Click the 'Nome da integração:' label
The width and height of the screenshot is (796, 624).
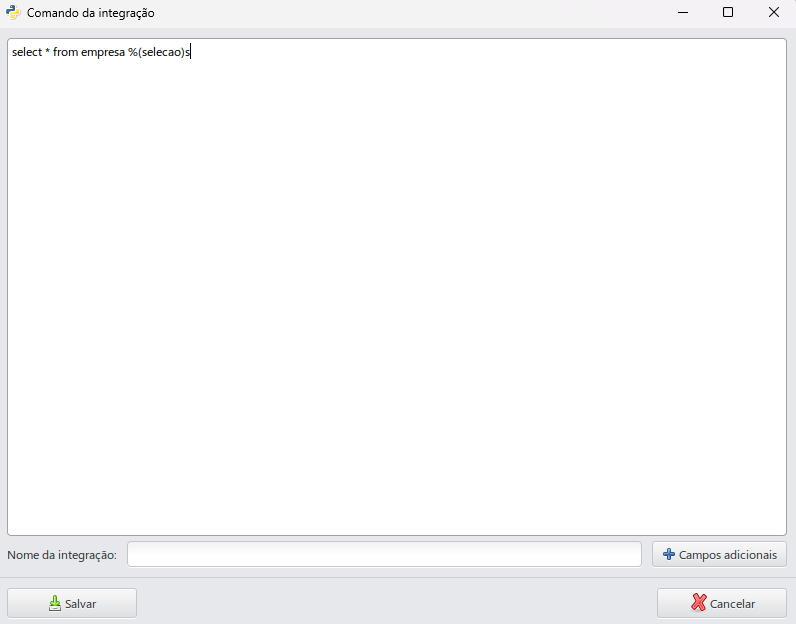pyautogui.click(x=62, y=555)
